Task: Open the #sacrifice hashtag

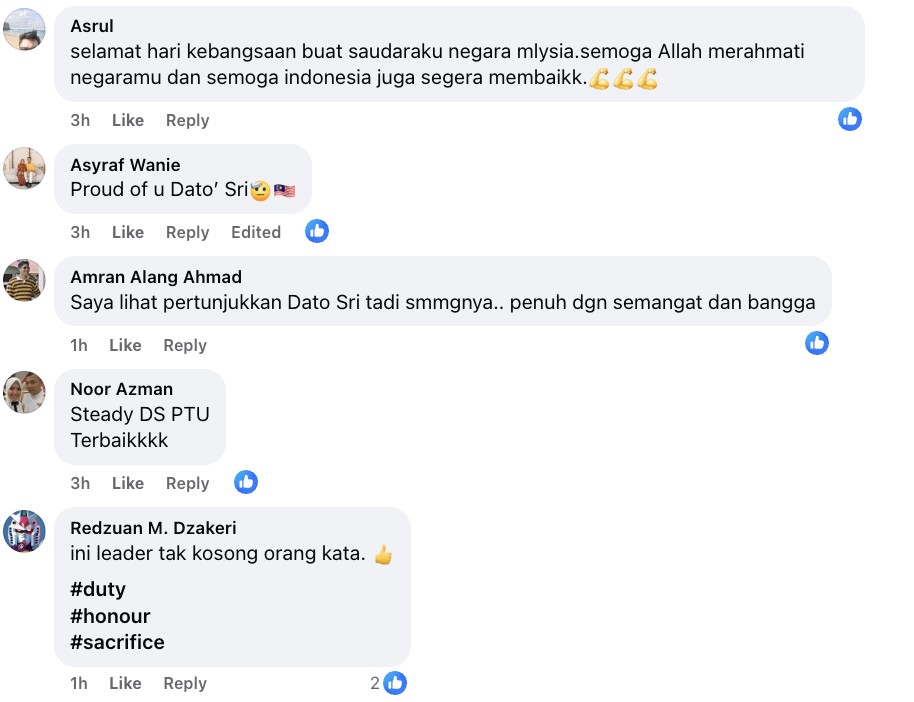Action: (117, 642)
